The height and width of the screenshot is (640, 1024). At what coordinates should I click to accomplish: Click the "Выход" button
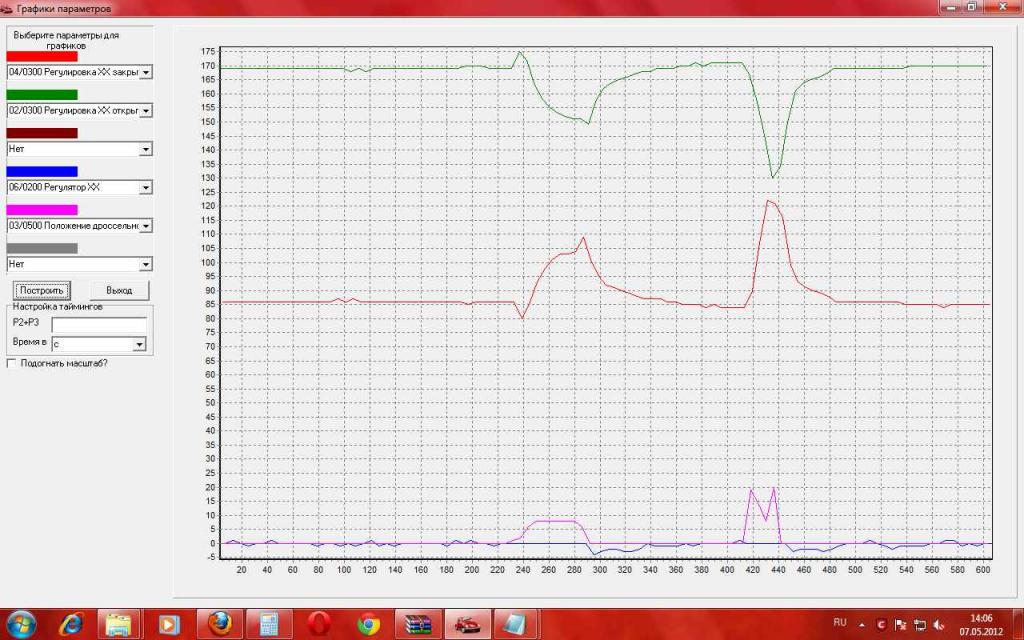point(119,290)
